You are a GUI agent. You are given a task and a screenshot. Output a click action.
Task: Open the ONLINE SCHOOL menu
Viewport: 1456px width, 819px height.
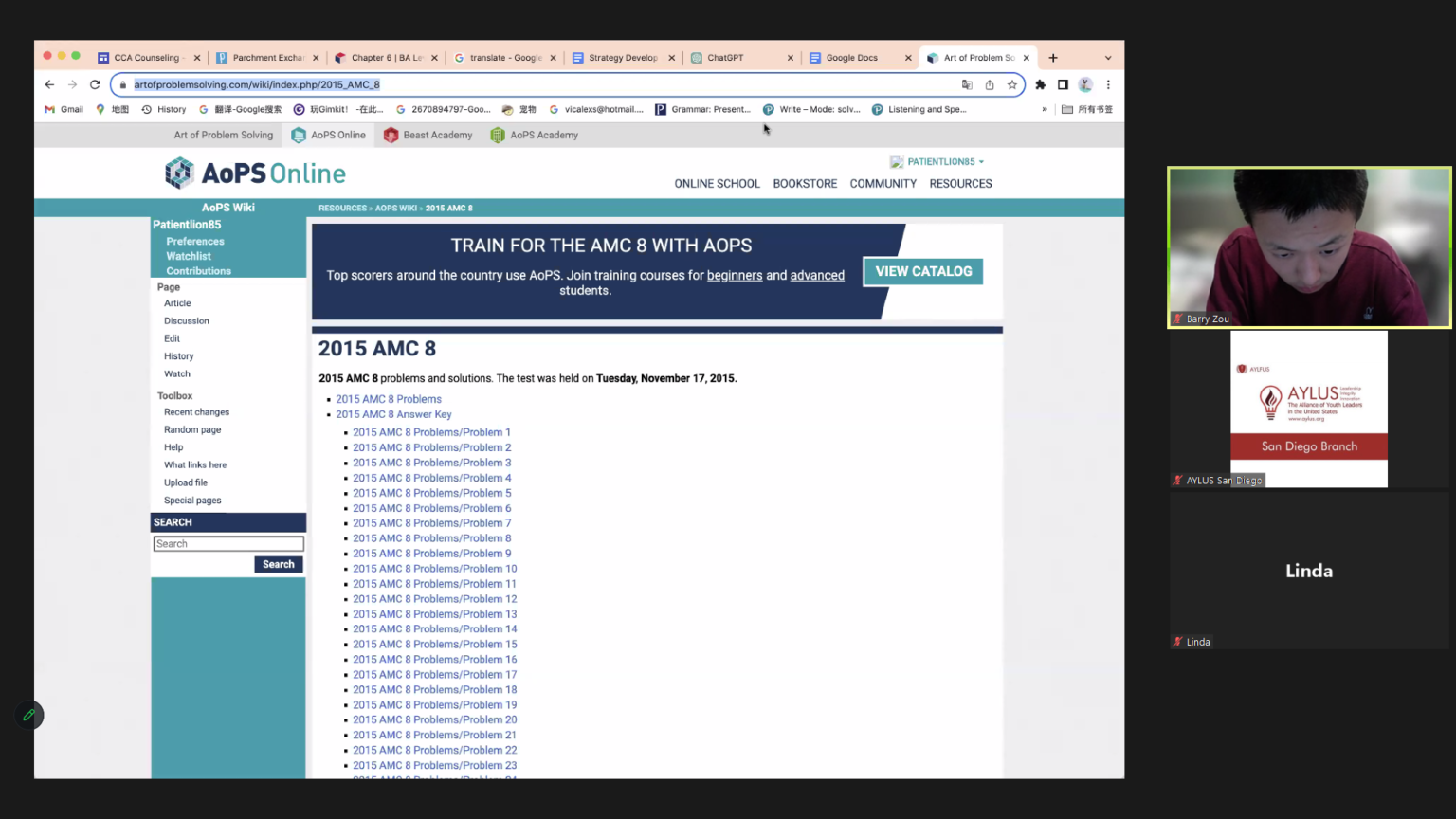(x=718, y=184)
